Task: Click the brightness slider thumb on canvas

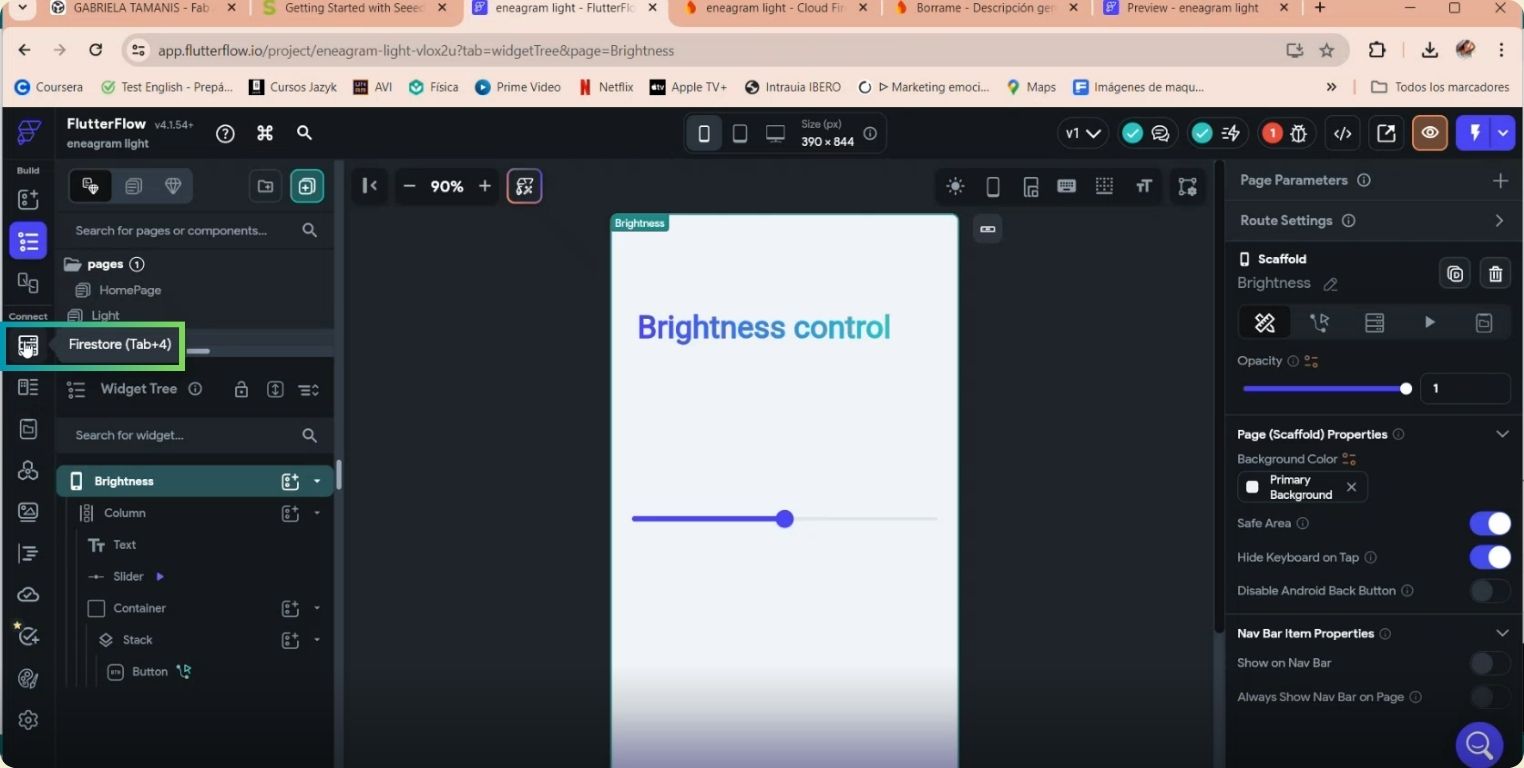Action: click(x=785, y=519)
